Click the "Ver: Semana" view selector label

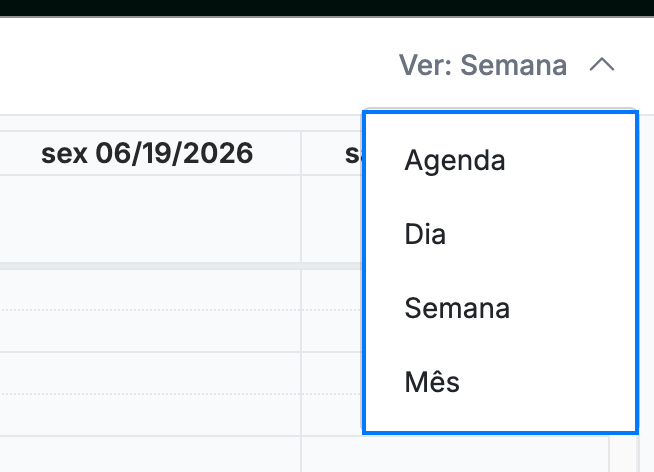[483, 65]
